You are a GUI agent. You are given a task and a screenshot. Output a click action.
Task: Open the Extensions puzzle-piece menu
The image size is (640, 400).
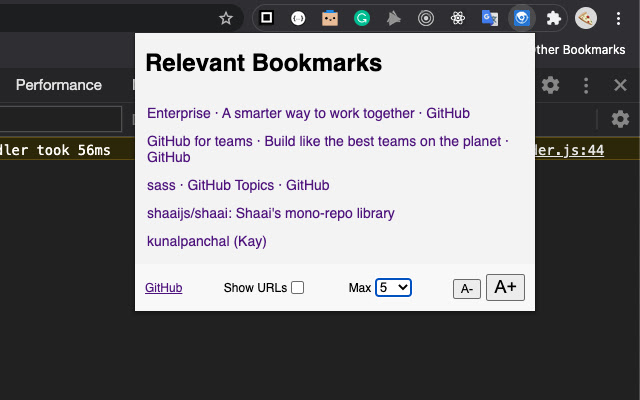pyautogui.click(x=553, y=18)
